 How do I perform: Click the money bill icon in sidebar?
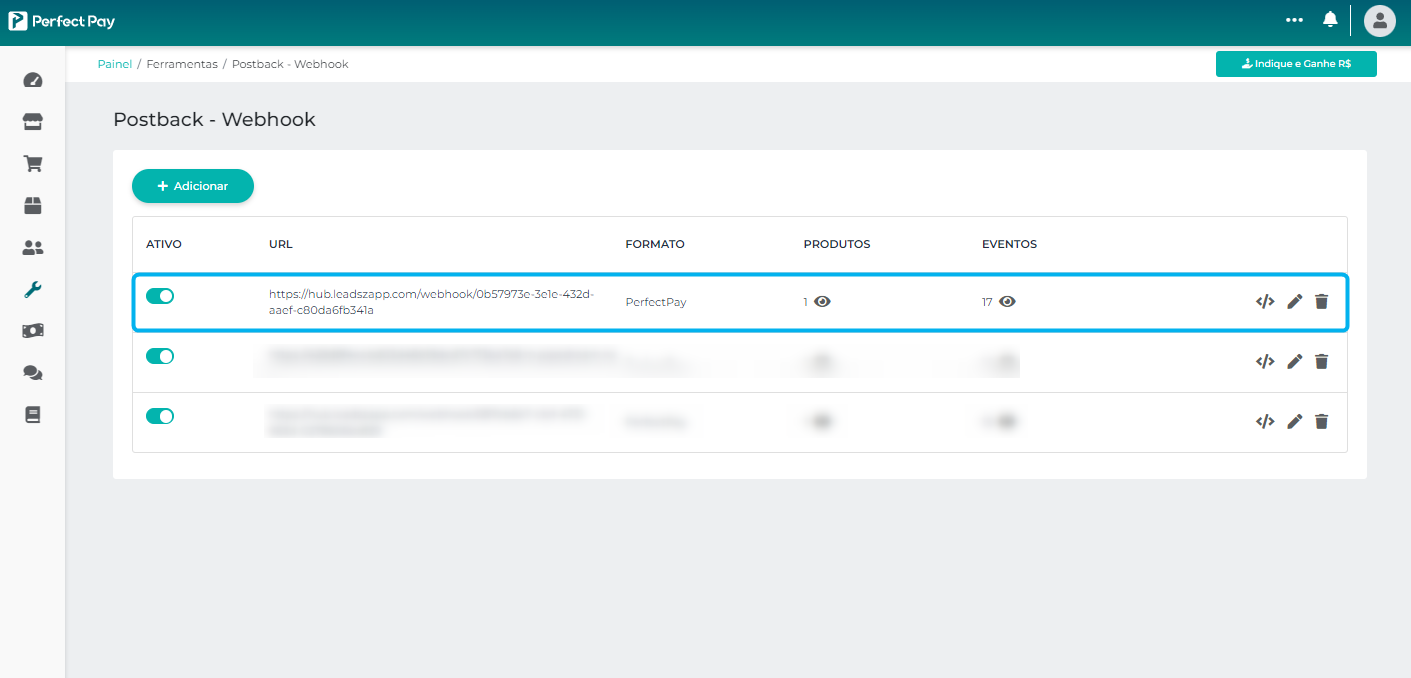(x=33, y=331)
